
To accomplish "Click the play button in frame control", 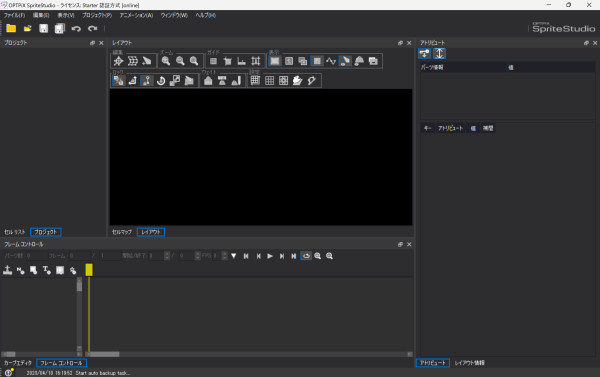I will [x=270, y=256].
